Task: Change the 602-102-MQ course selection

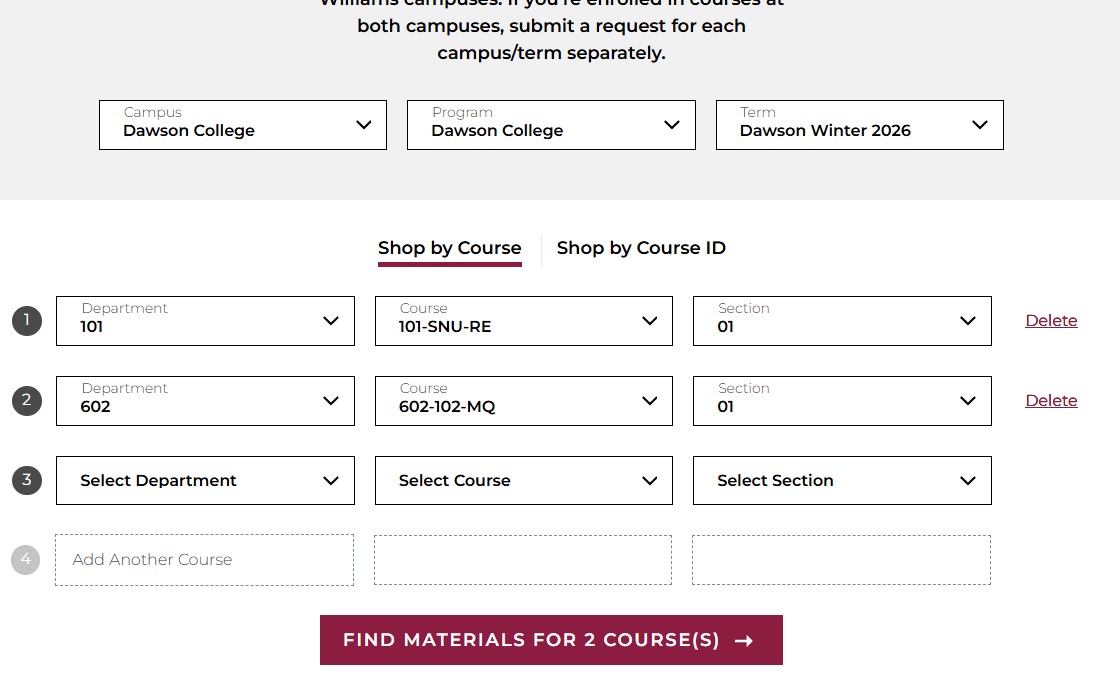Action: coord(523,401)
